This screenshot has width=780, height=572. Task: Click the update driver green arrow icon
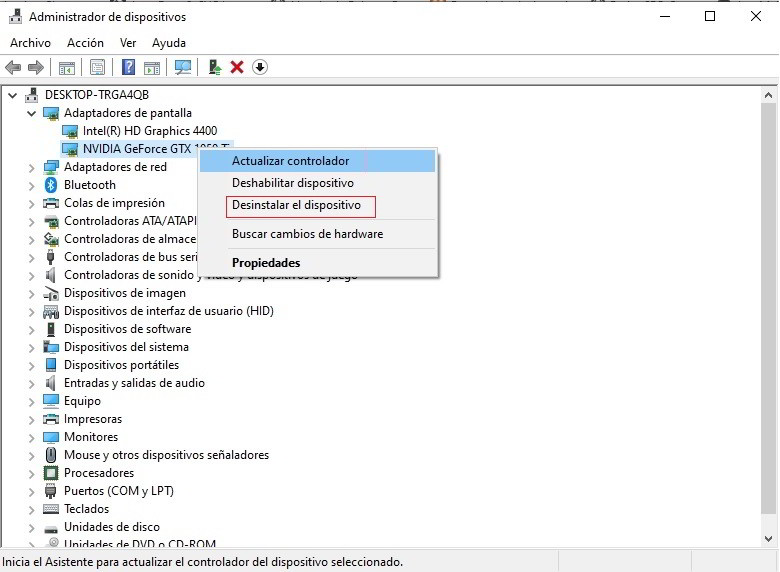[x=214, y=67]
